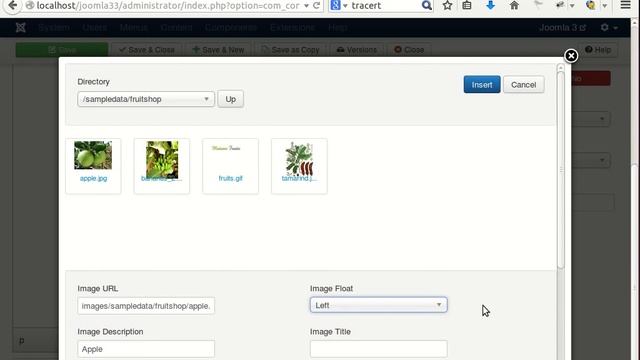
Task: Click the address bar URL
Action: click(168, 6)
